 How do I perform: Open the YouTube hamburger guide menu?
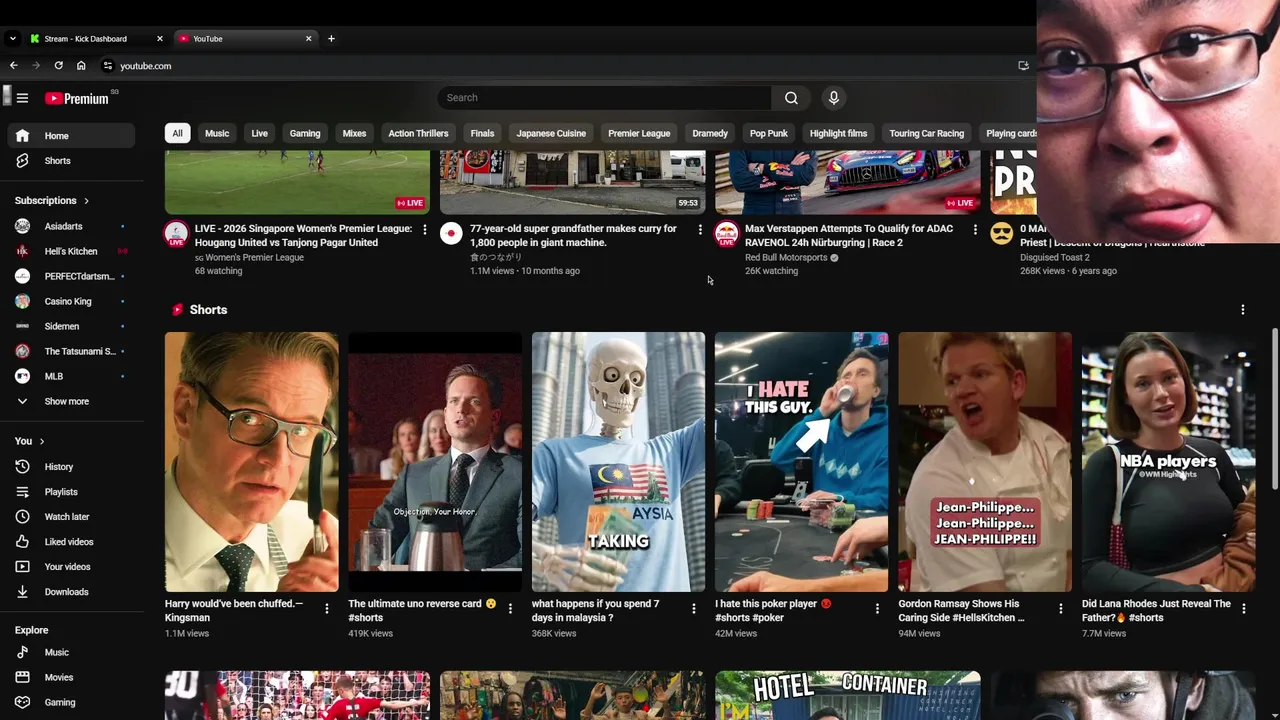[x=22, y=98]
